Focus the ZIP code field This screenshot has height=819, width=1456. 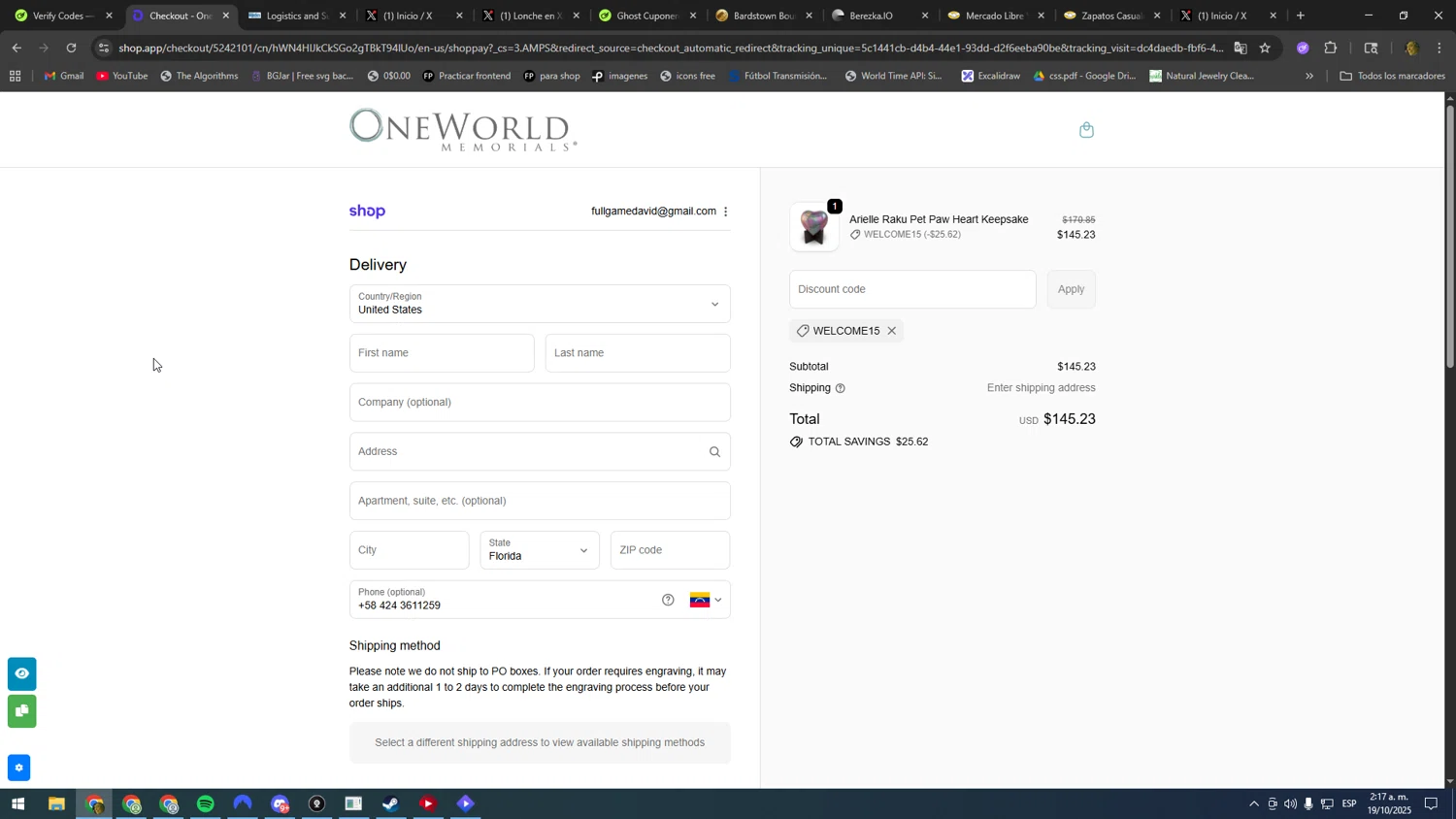pos(670,550)
